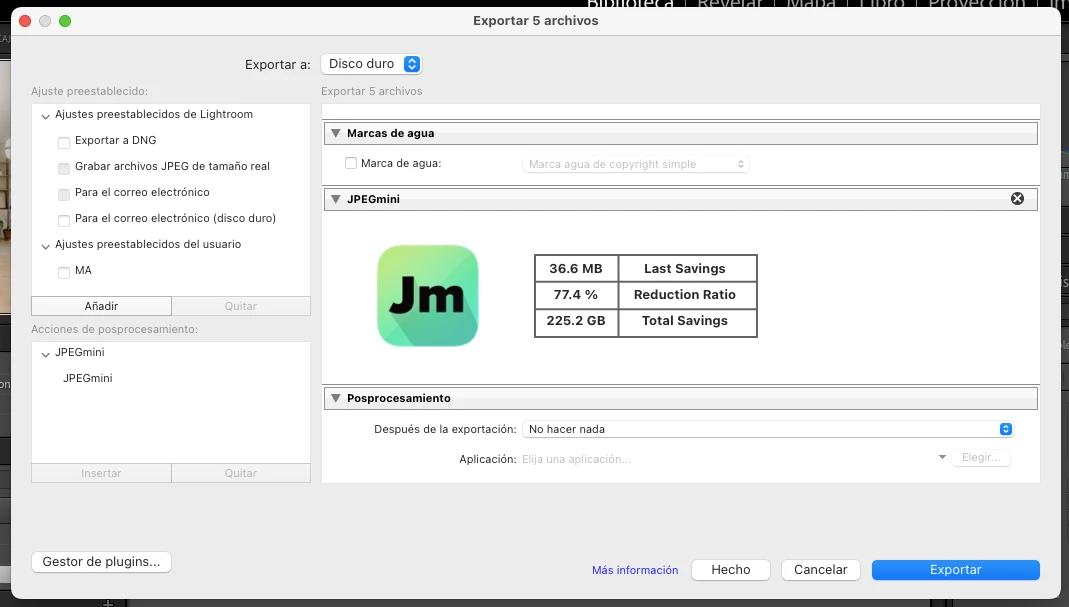This screenshot has height=607, width=1069.
Task: Collapse the JPEGmini postprocessing actions group
Action: [46, 355]
